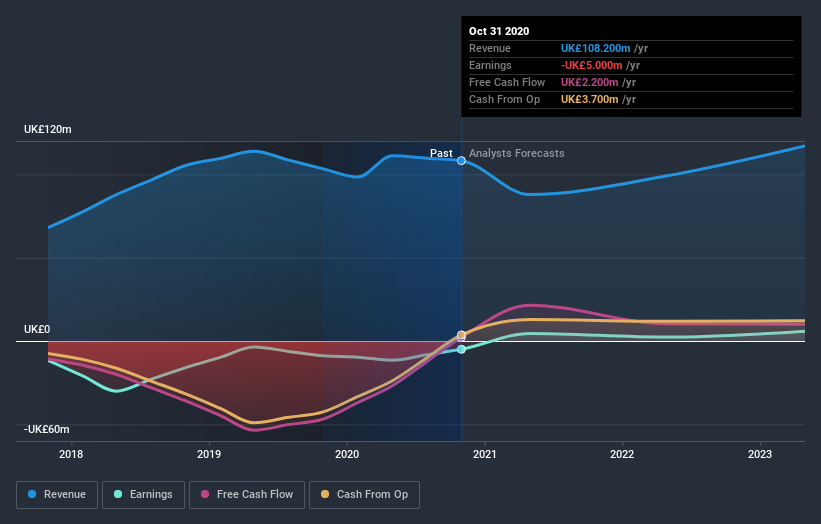Click the UK£120m y-axis label
The width and height of the screenshot is (821, 524).
coord(48,129)
